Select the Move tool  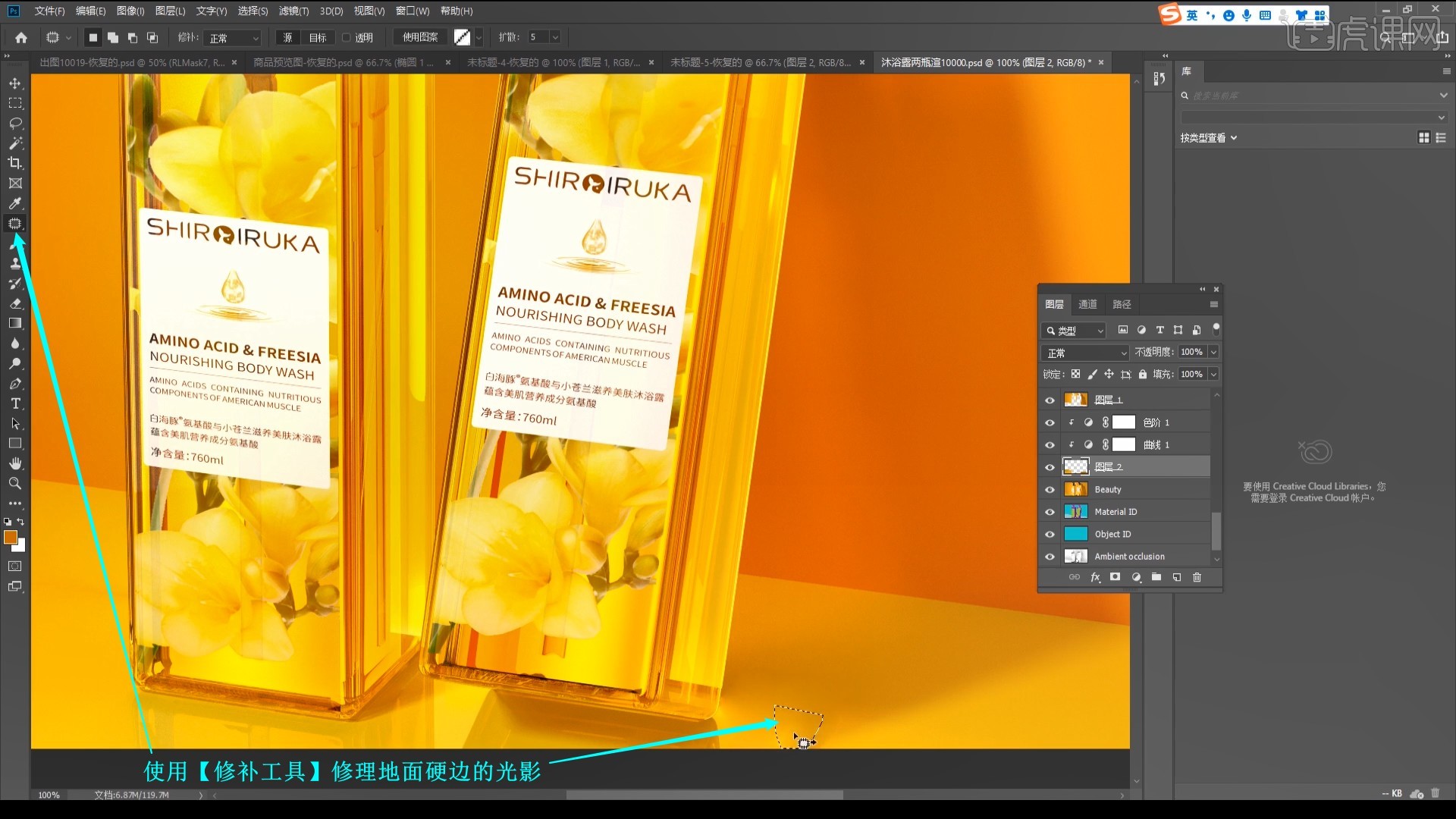[15, 83]
